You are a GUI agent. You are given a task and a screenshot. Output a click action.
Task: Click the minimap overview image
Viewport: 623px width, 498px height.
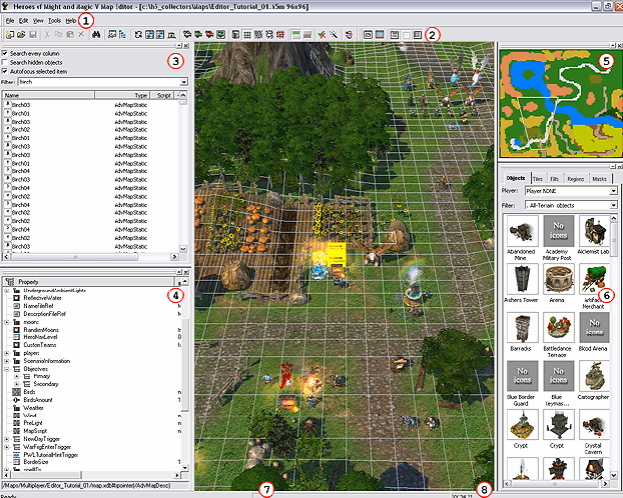(x=561, y=103)
